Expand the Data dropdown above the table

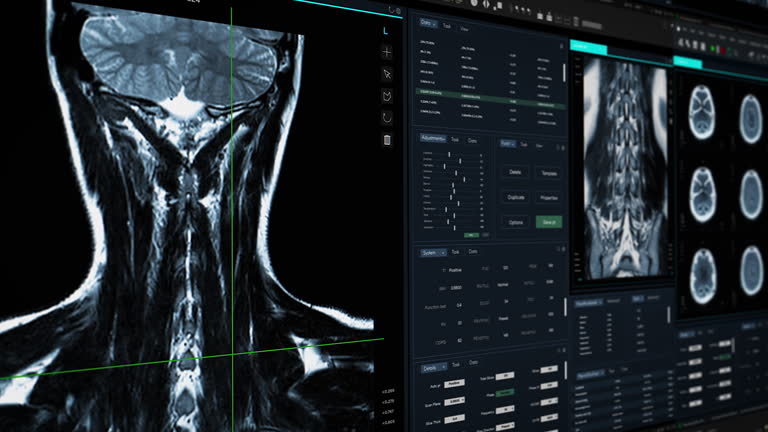point(430,21)
